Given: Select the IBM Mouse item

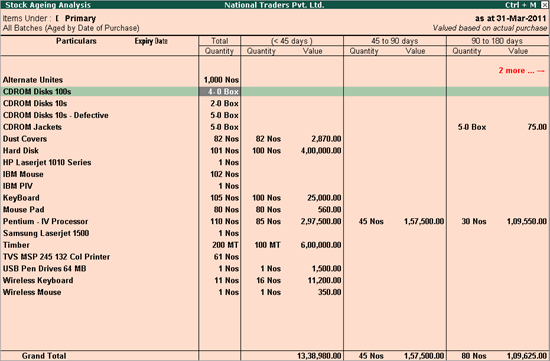Looking at the screenshot, I should point(23,174).
